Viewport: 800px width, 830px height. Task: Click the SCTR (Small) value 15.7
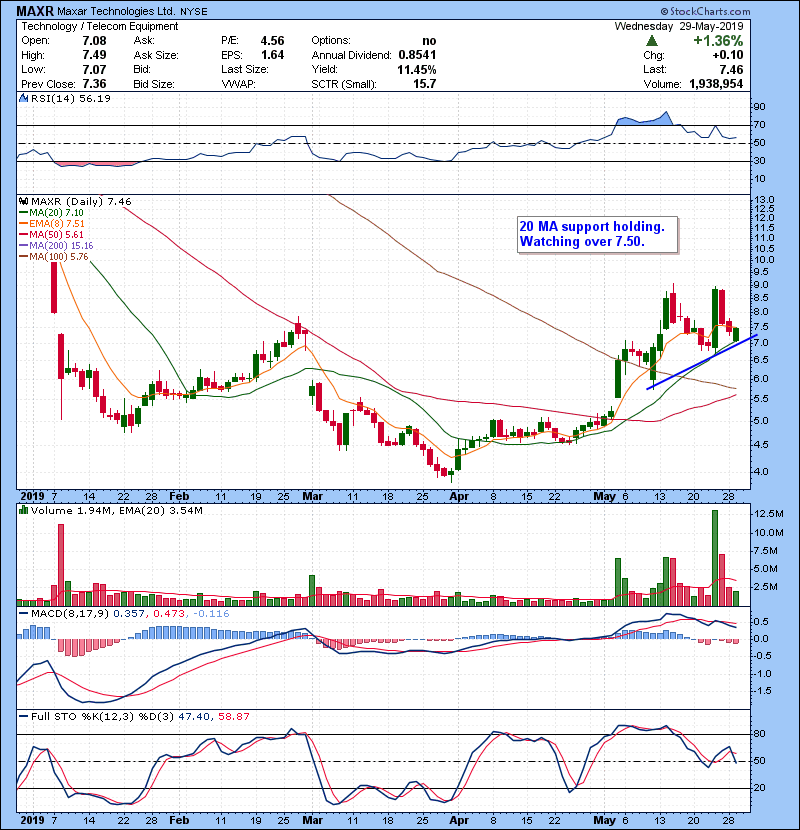(425, 84)
